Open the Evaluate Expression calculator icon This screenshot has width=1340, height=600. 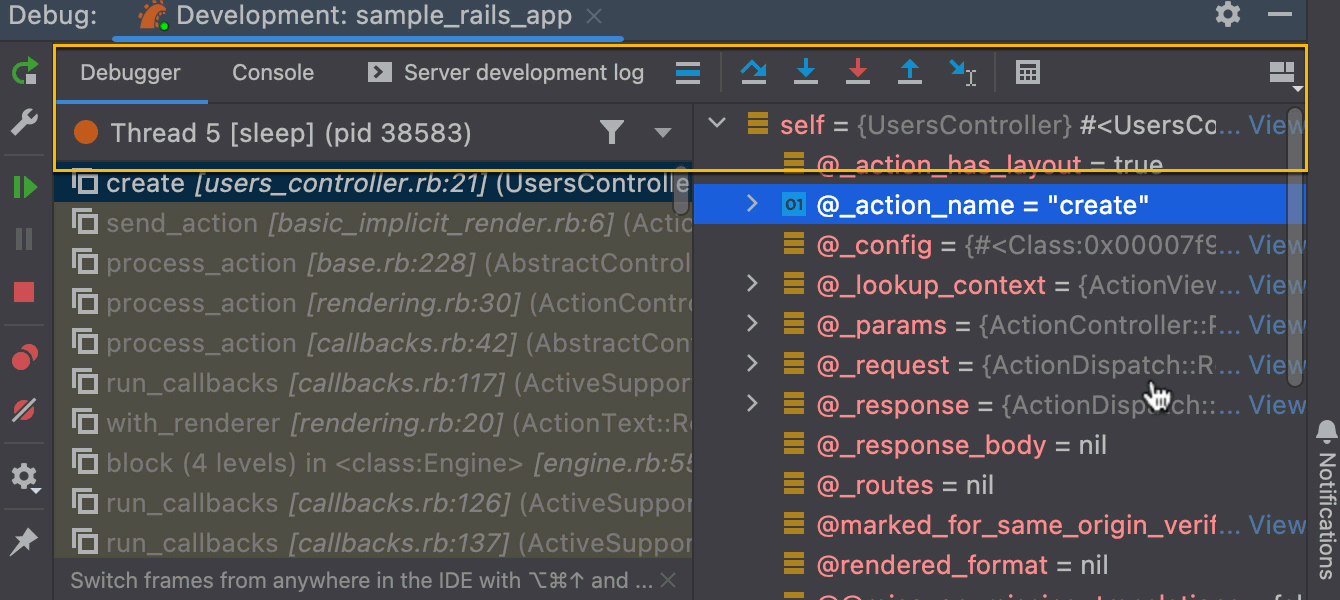pyautogui.click(x=1027, y=72)
